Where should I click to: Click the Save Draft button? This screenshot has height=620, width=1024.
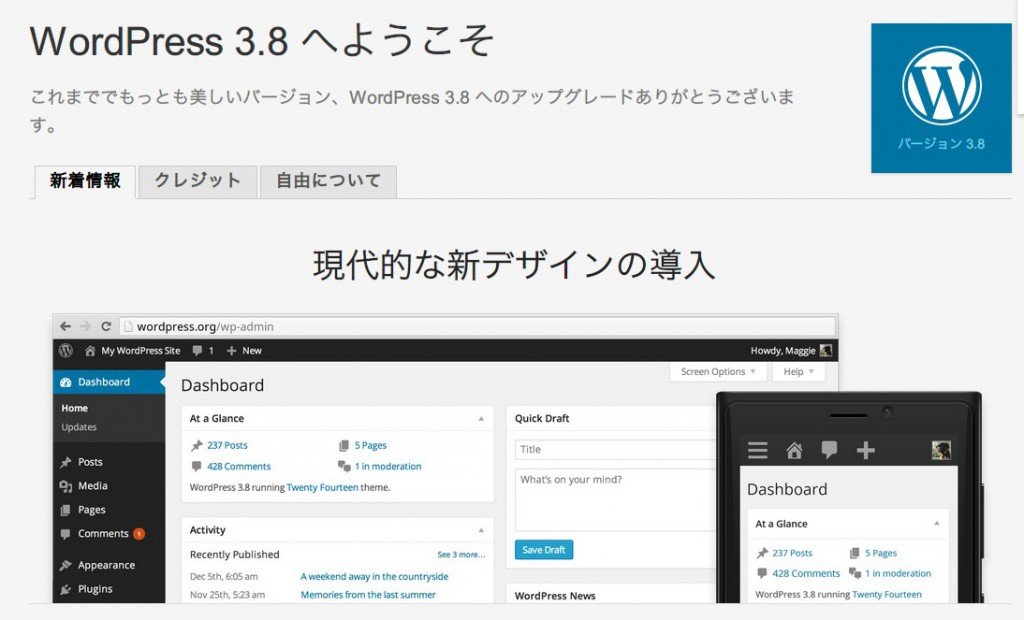tap(544, 550)
